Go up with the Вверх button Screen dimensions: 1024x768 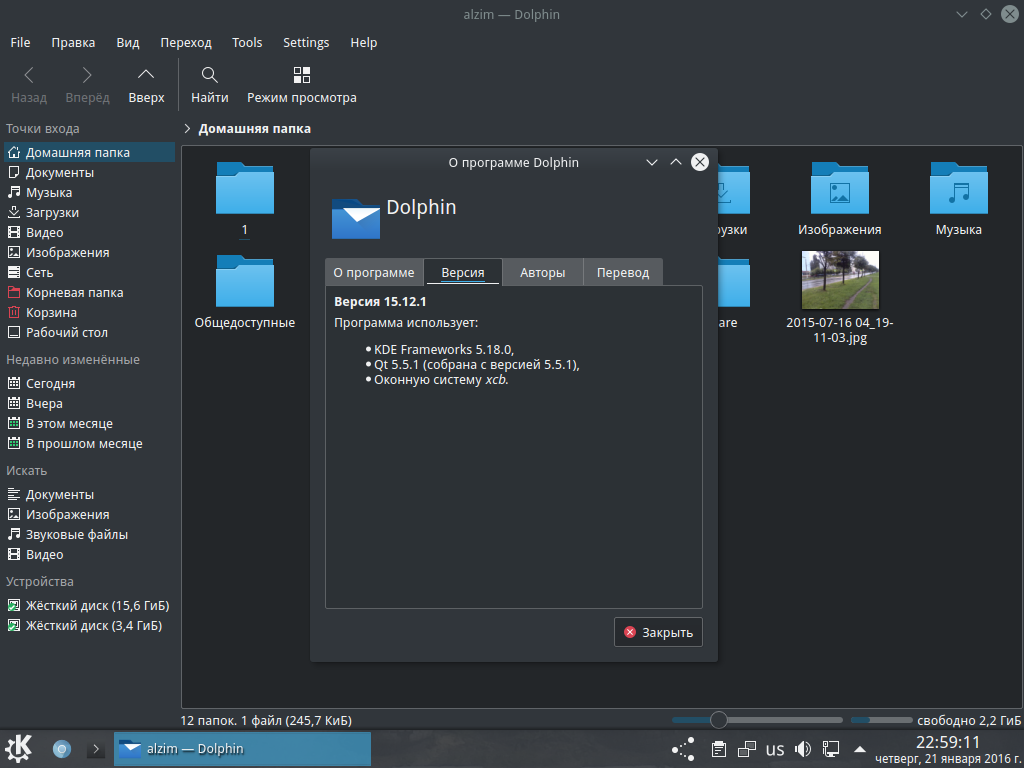point(146,85)
